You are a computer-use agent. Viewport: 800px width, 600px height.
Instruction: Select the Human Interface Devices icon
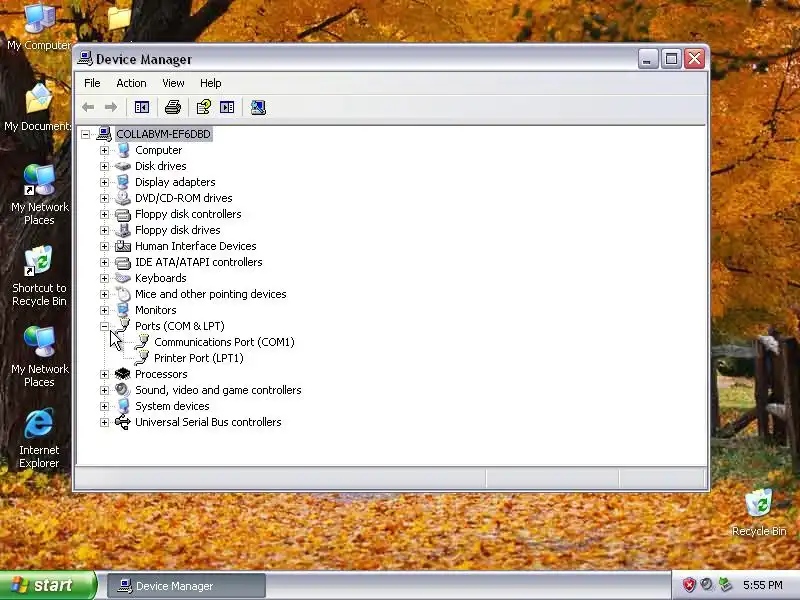(122, 246)
